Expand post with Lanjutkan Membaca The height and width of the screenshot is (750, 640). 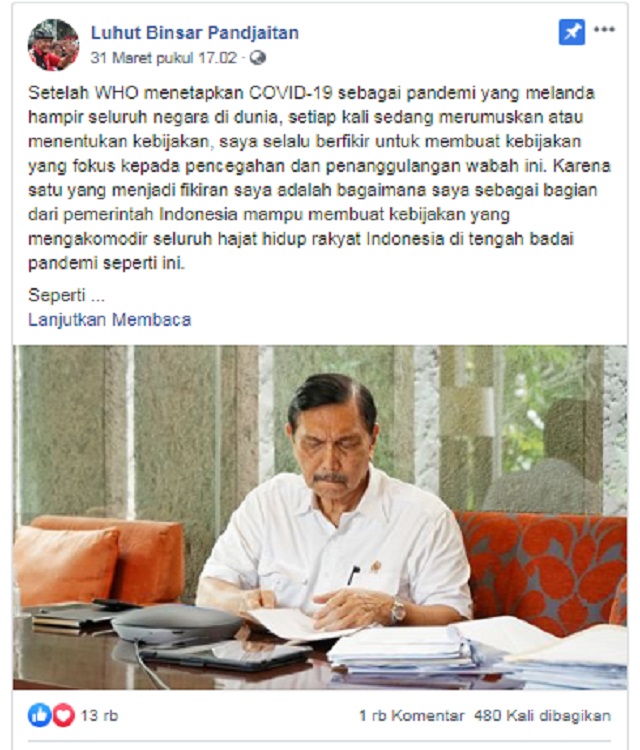pyautogui.click(x=110, y=320)
